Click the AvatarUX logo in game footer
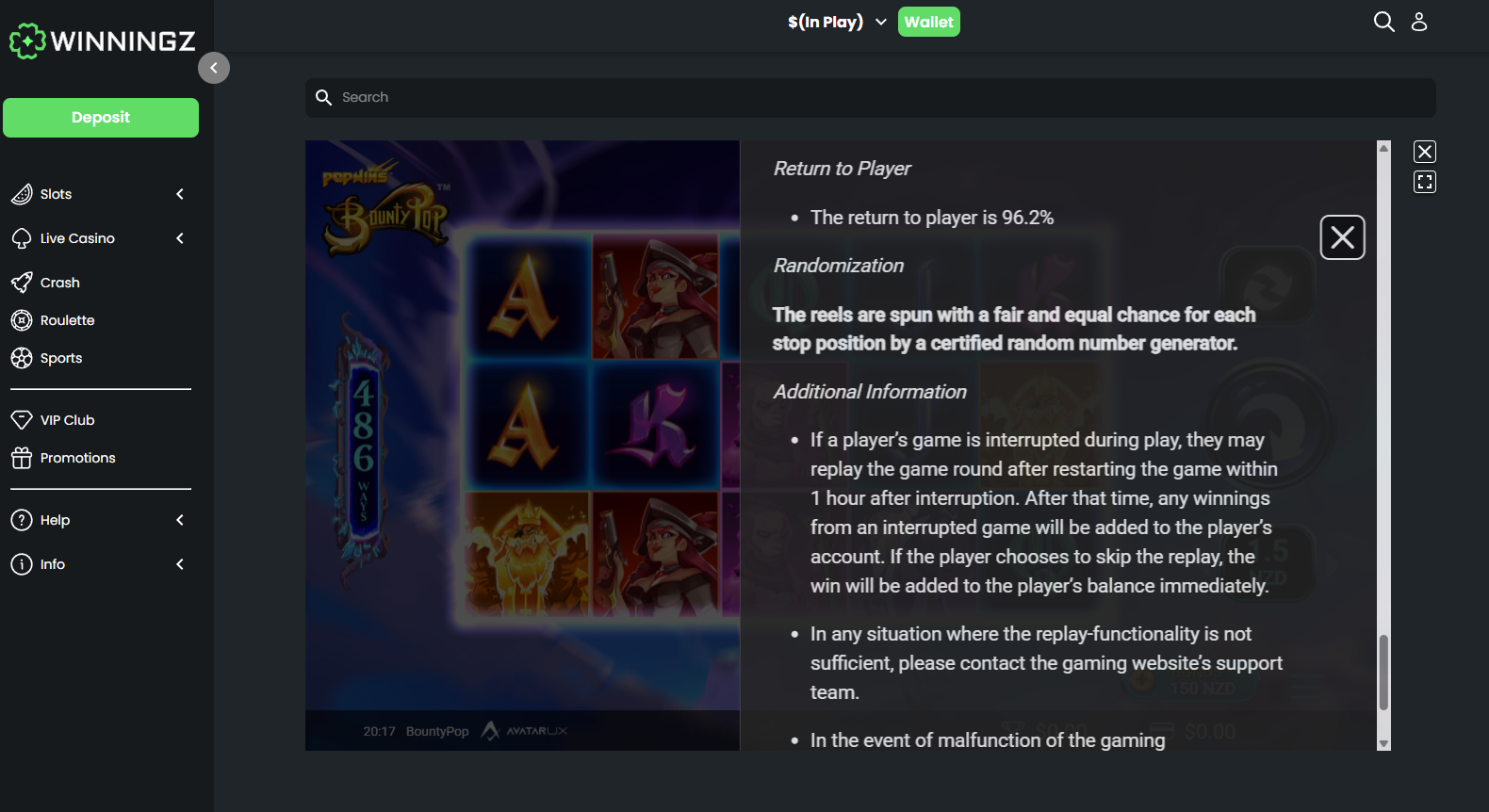 [525, 731]
